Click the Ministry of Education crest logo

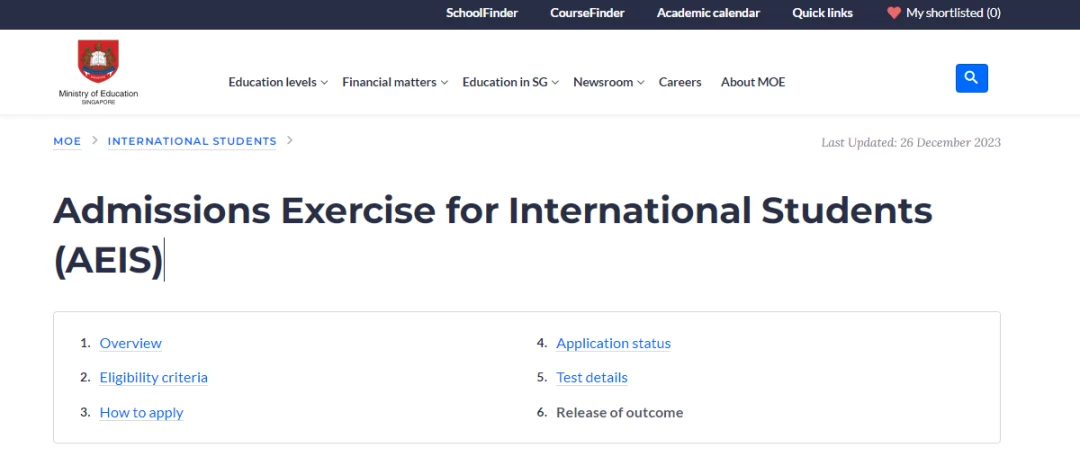tap(98, 62)
